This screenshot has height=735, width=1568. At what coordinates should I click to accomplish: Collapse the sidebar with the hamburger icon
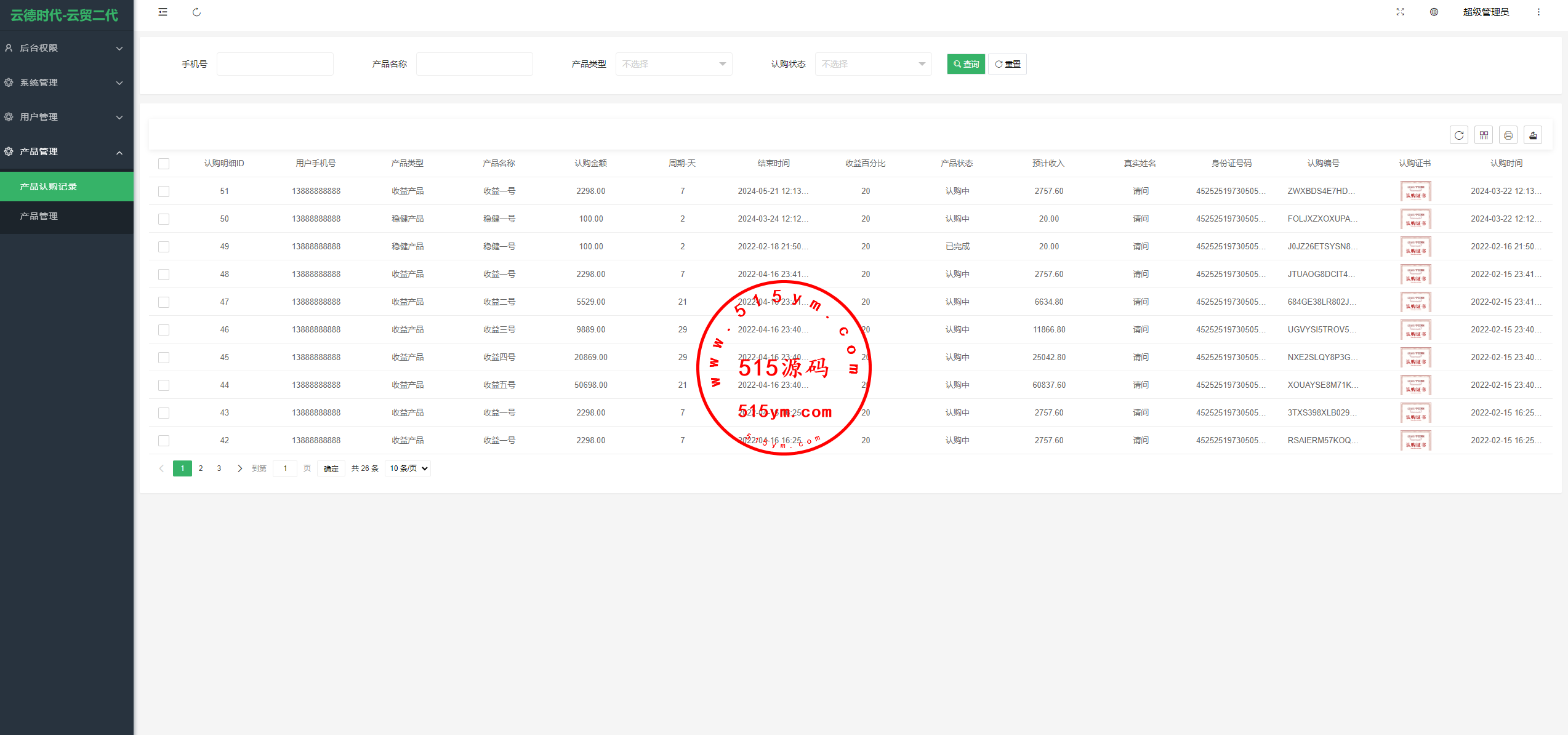click(163, 12)
